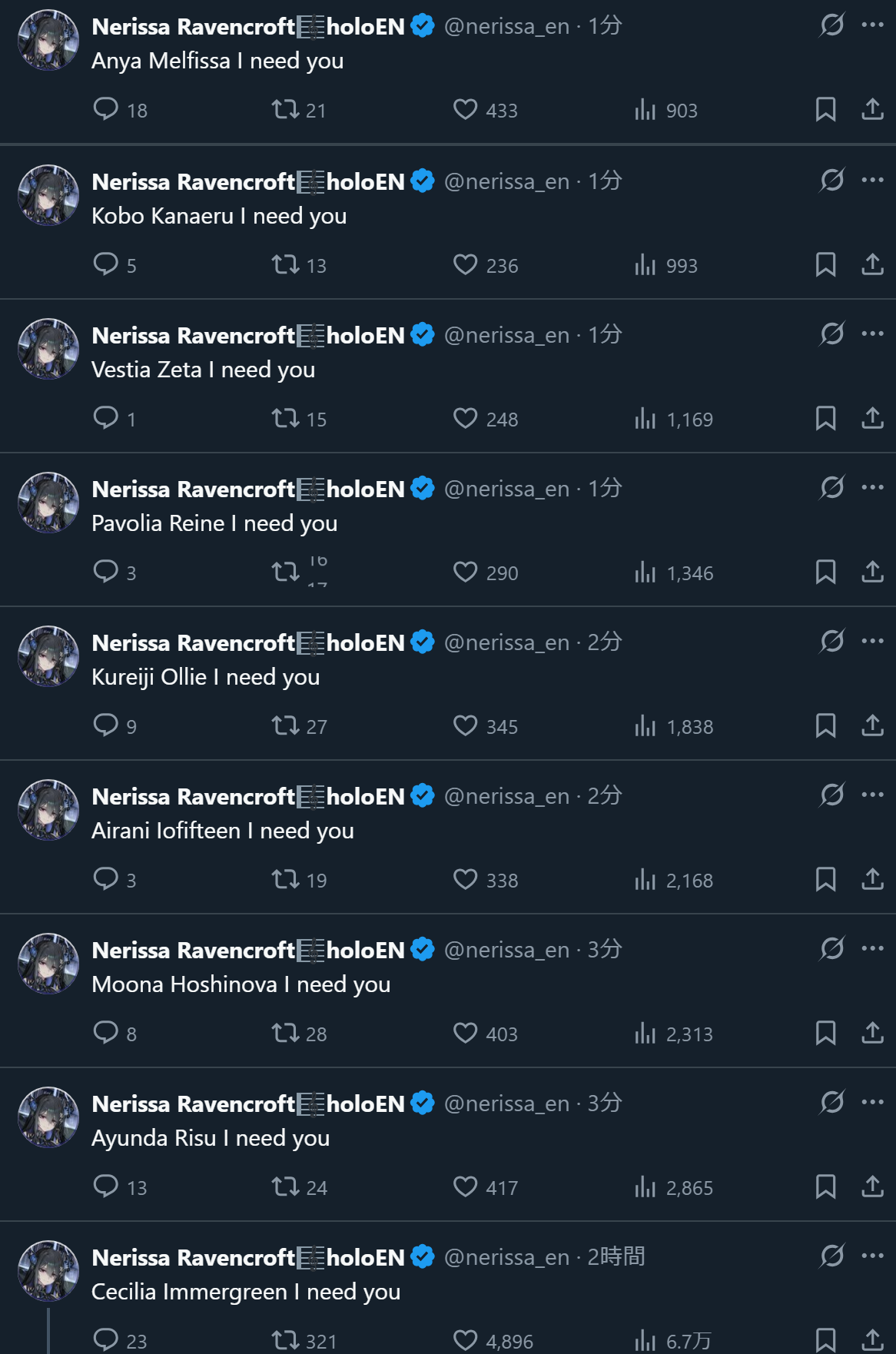Repost the Kobo Kanaeru tweet
Viewport: 896px width, 1354px height.
[286, 265]
